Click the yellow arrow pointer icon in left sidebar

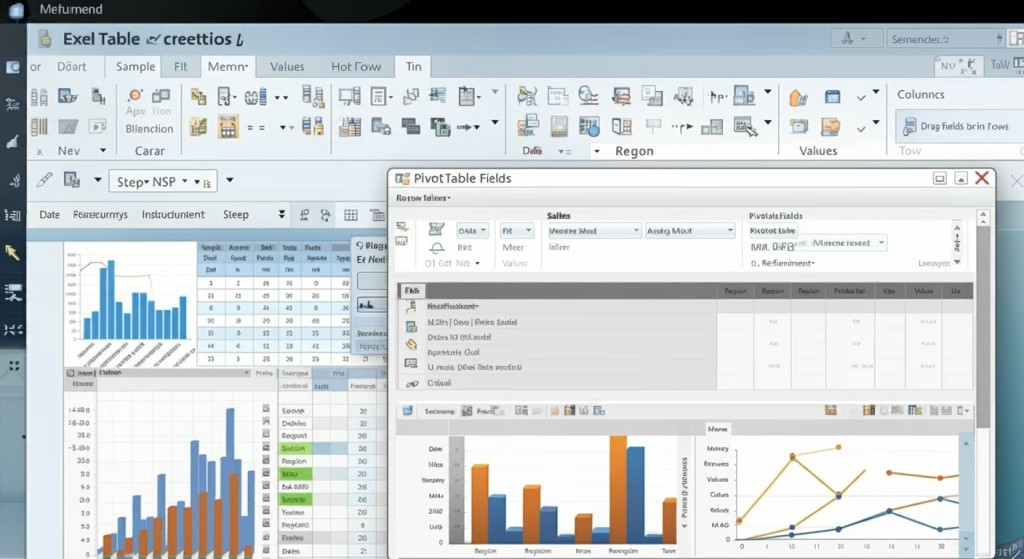point(13,252)
